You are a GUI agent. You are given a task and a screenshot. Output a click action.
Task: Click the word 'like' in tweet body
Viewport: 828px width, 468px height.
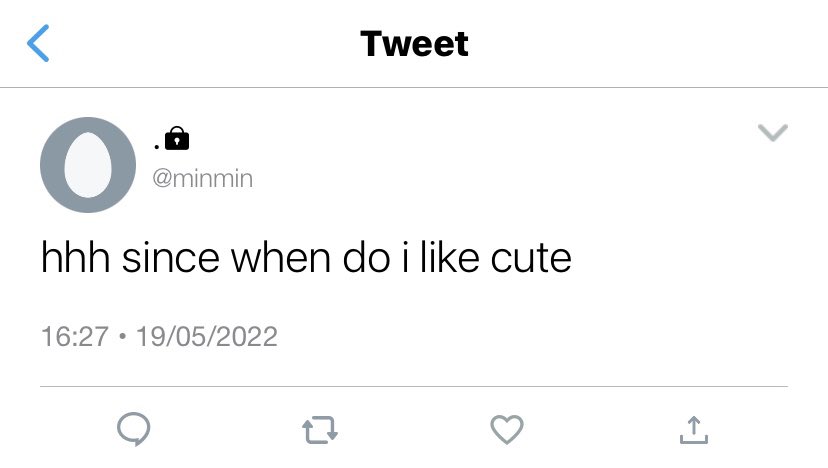(x=450, y=257)
